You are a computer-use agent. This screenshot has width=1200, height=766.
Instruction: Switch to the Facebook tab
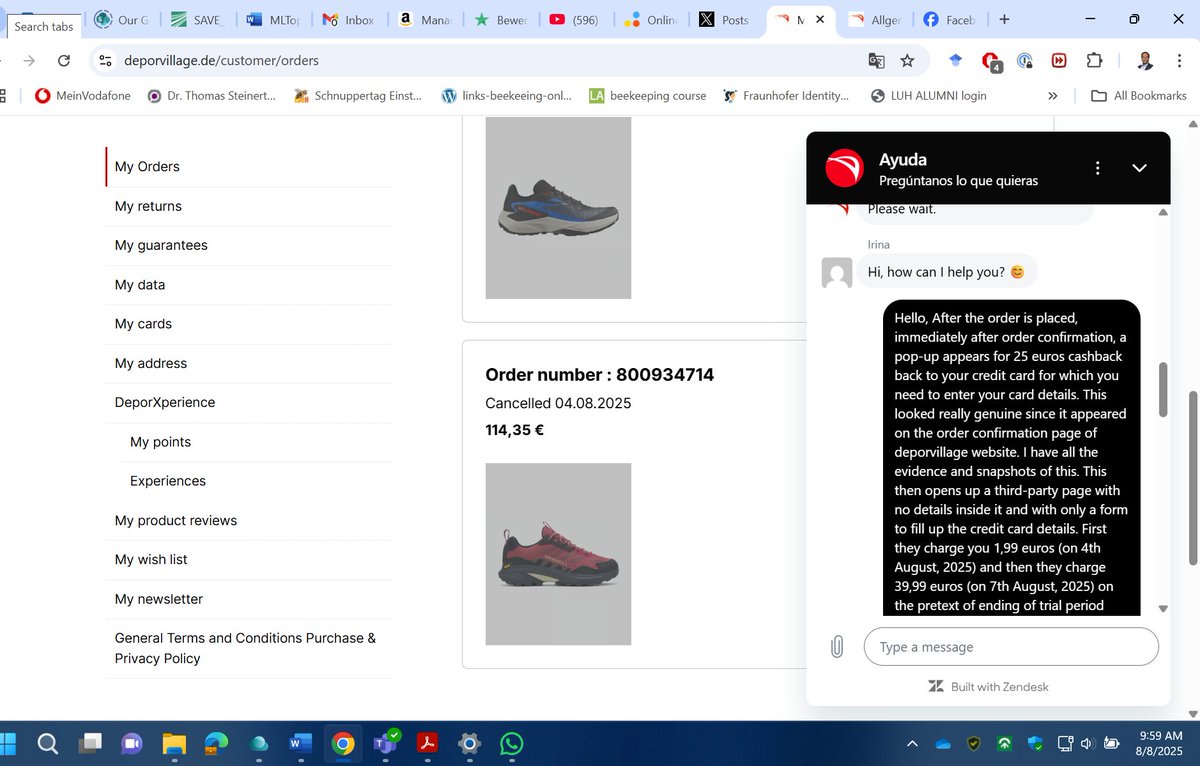coord(949,20)
